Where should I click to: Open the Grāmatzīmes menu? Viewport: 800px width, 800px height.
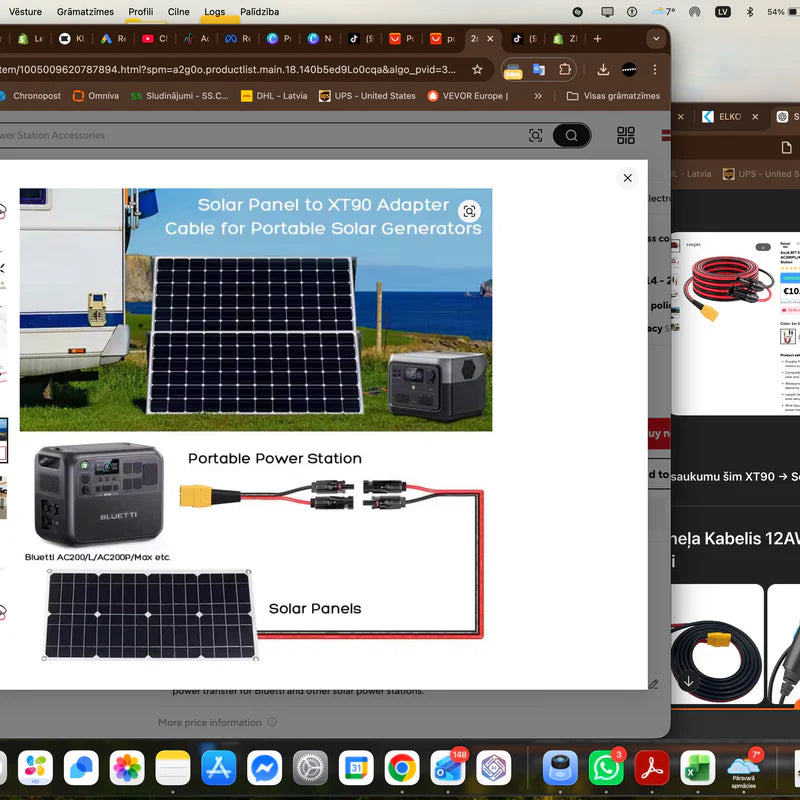tap(85, 11)
